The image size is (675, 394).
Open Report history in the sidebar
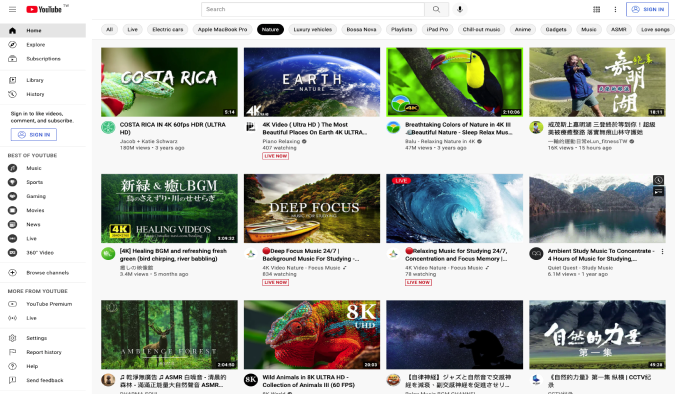click(x=43, y=352)
